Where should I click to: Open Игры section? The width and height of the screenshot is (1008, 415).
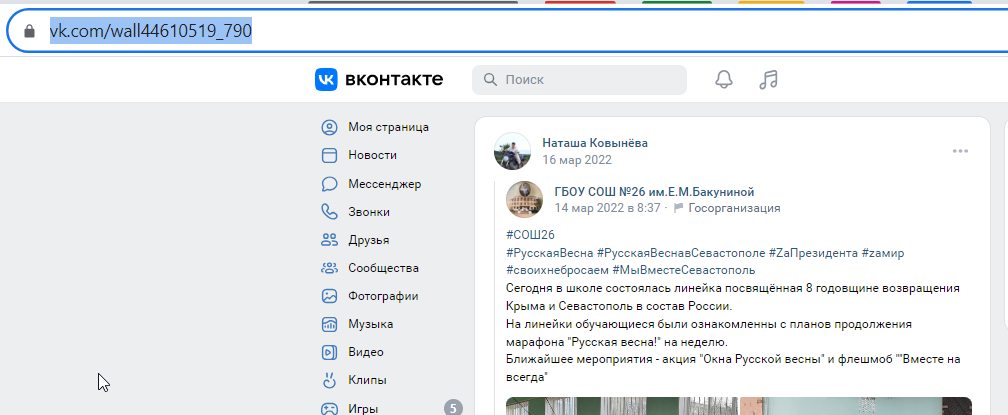tap(363, 409)
